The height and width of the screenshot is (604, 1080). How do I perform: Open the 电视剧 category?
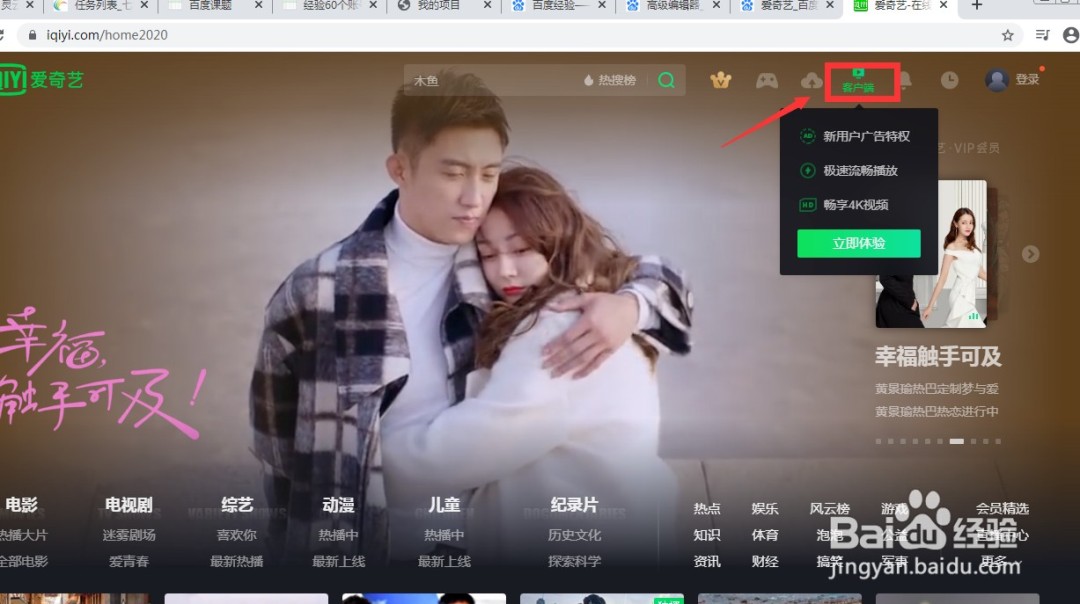coord(129,505)
